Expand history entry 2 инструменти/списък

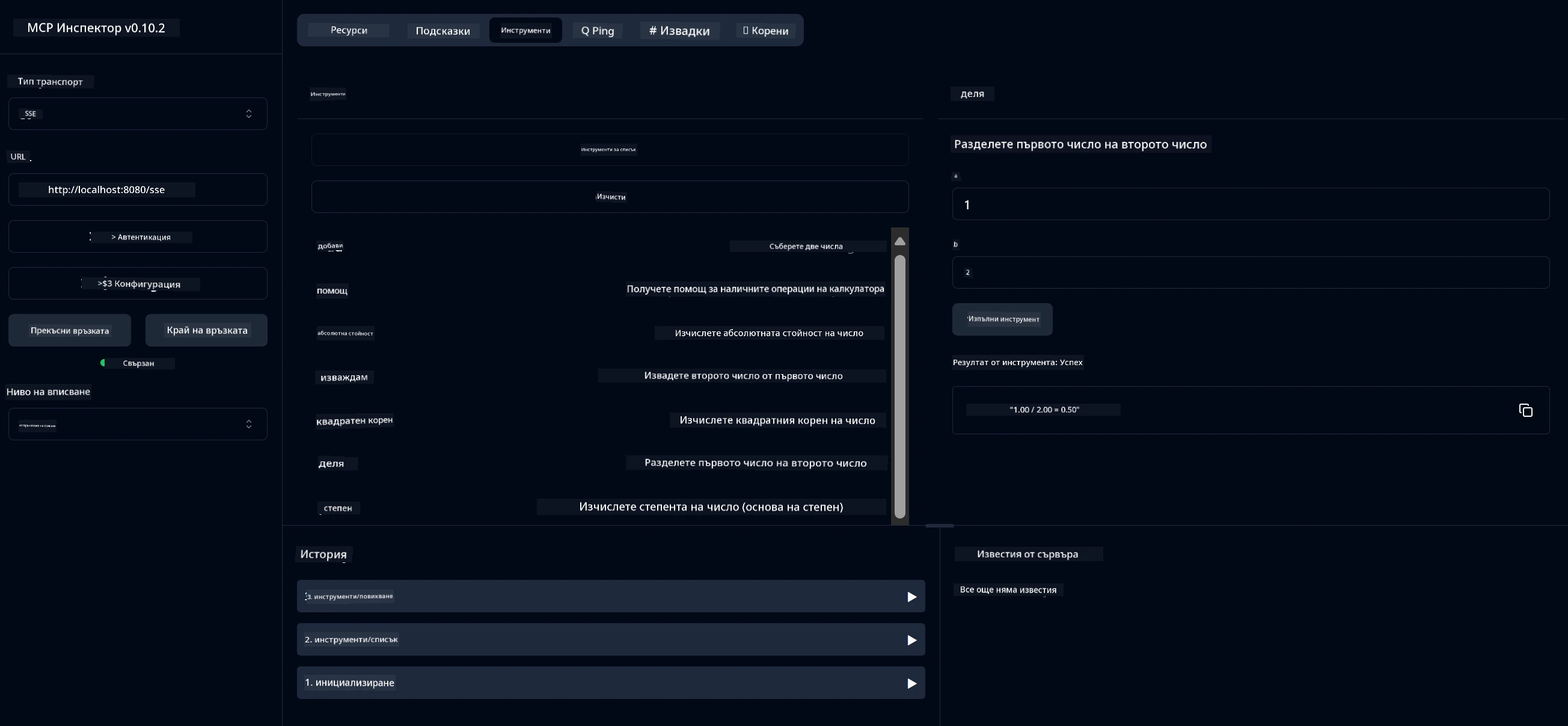click(610, 639)
